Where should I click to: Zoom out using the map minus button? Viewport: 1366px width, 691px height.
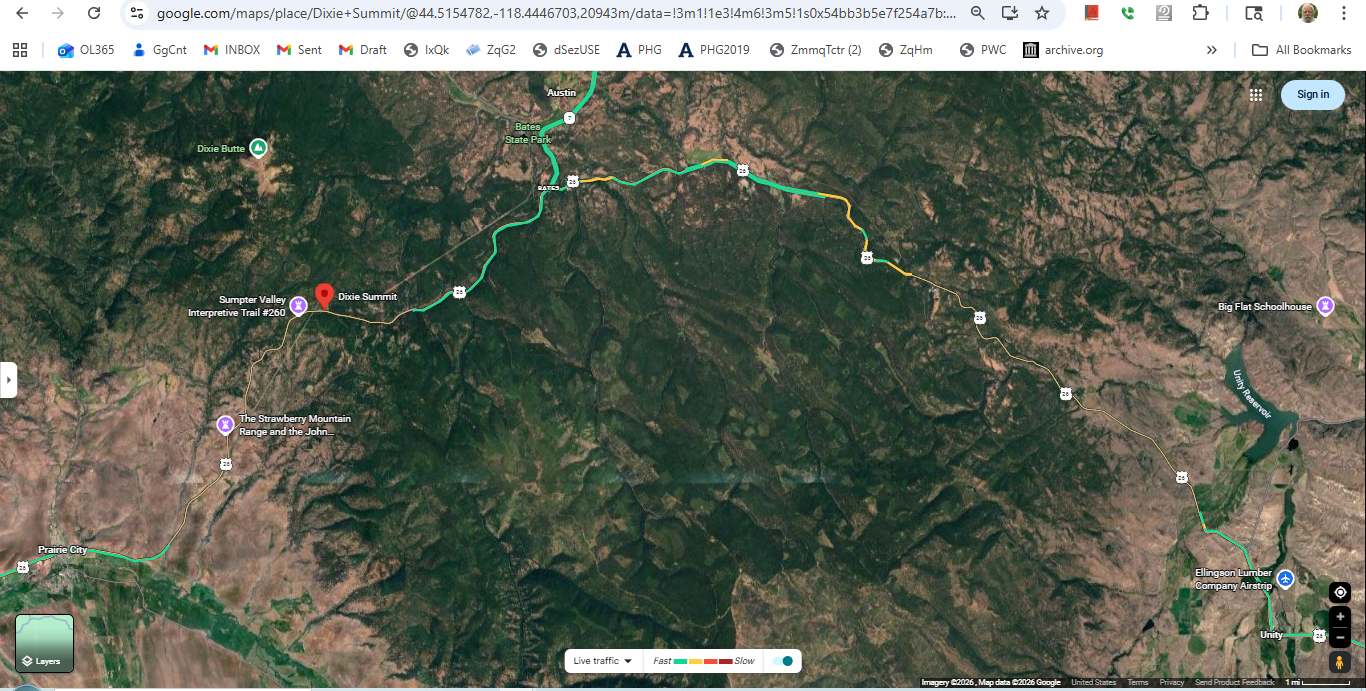point(1340,638)
